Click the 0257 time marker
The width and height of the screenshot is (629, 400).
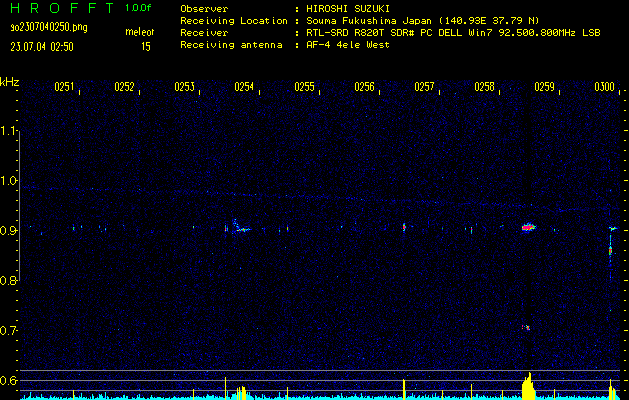[424, 87]
